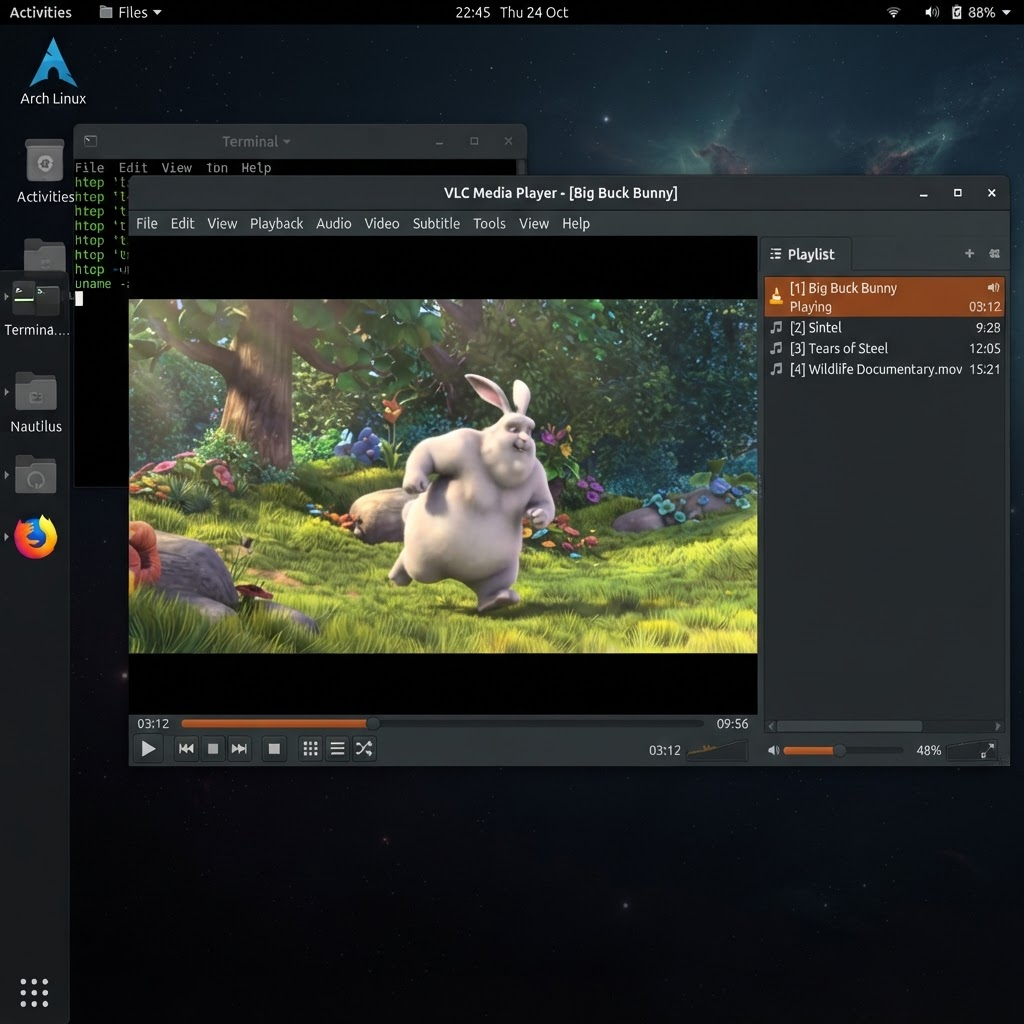The width and height of the screenshot is (1024, 1024).
Task: Click the square button left of the grid icon
Action: (x=274, y=748)
